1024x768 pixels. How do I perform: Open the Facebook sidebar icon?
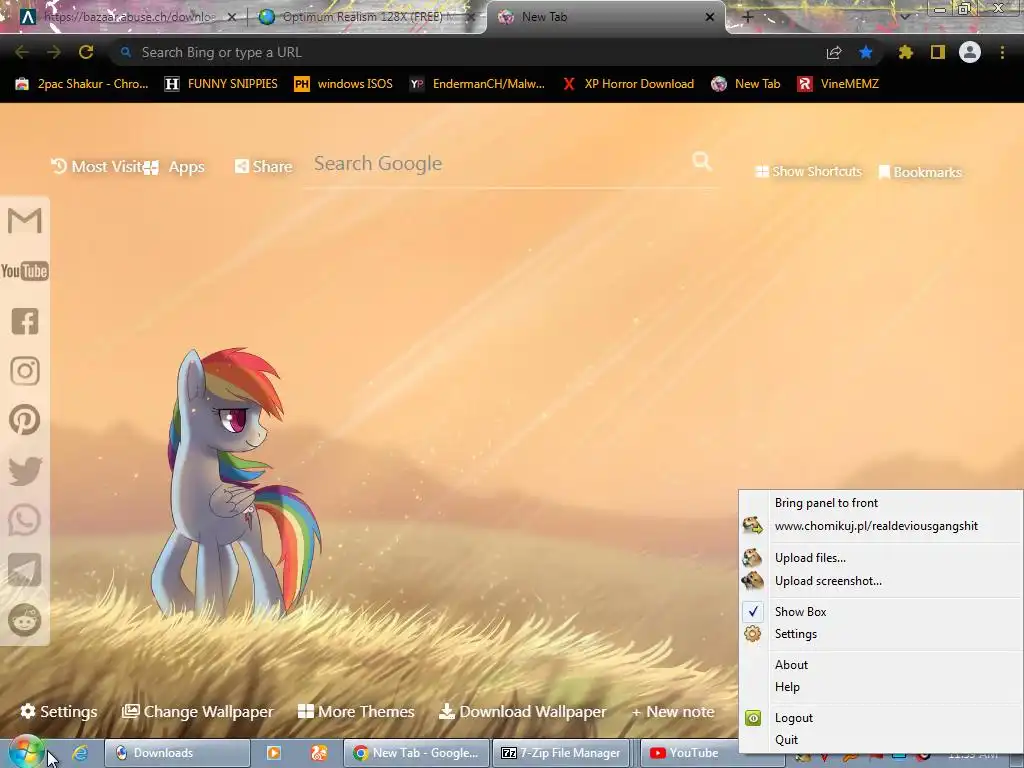25,321
